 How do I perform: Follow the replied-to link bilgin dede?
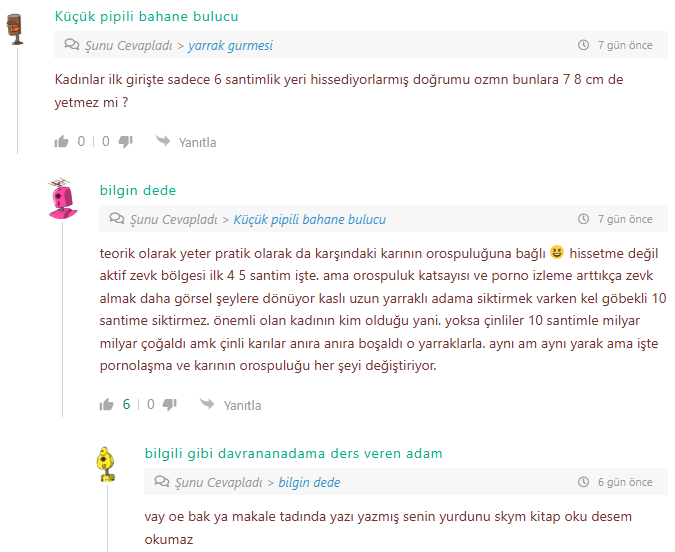[x=309, y=482]
